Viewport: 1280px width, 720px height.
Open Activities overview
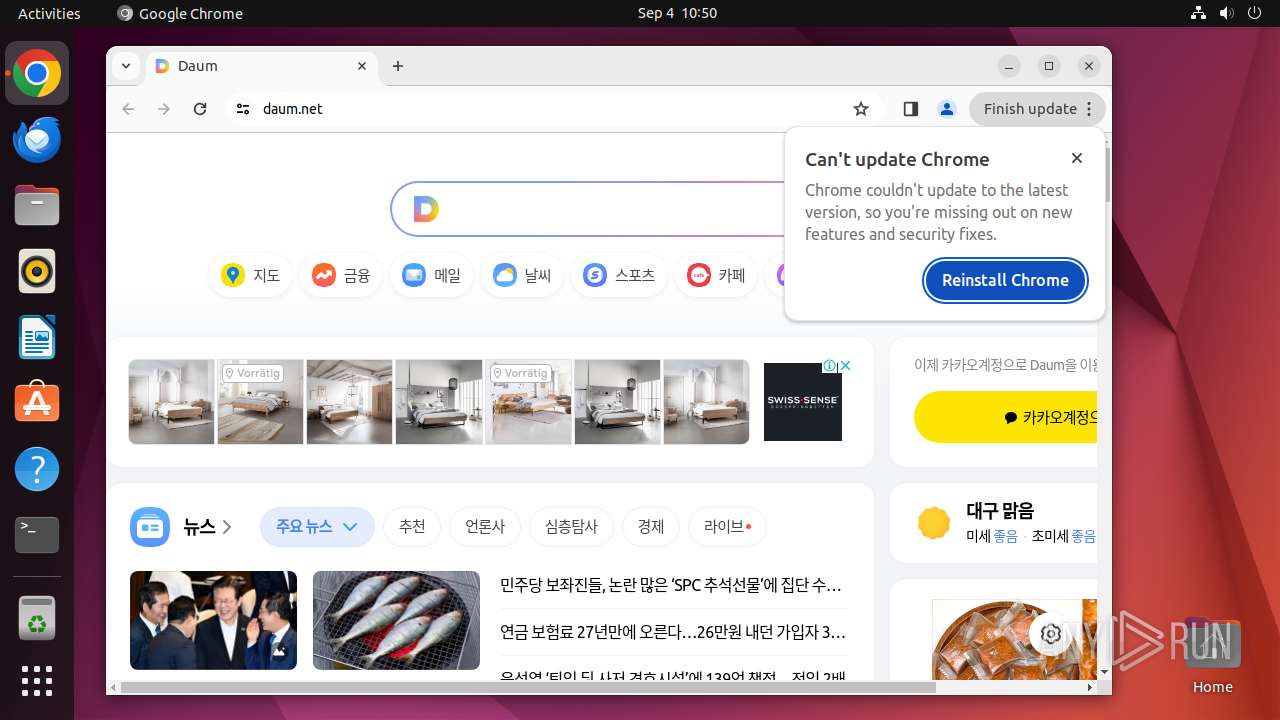click(49, 14)
